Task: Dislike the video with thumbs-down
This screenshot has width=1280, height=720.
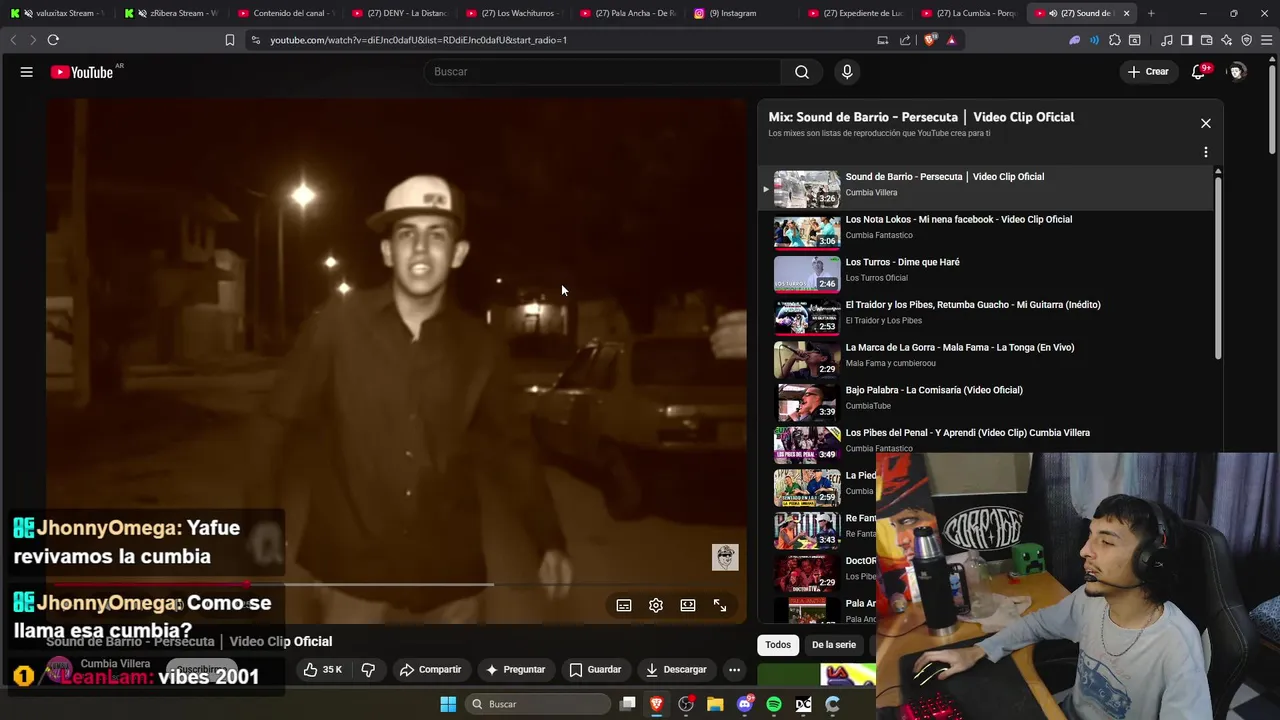Action: (x=368, y=669)
